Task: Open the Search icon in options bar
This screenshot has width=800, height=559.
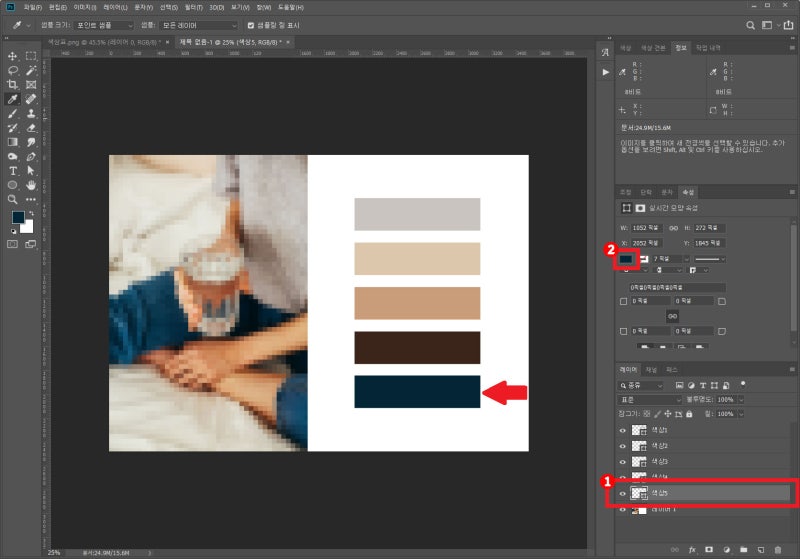Action: 750,25
